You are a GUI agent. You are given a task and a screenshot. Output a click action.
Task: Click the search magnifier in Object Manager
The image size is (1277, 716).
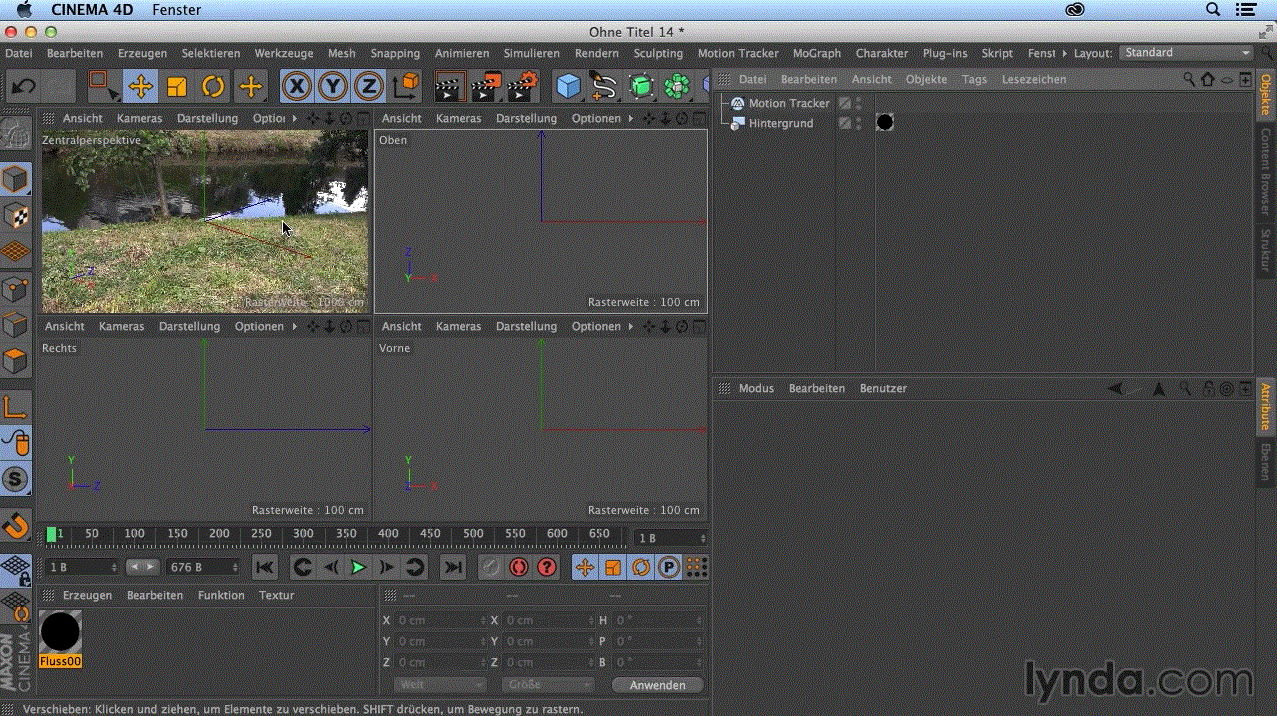pos(1189,79)
